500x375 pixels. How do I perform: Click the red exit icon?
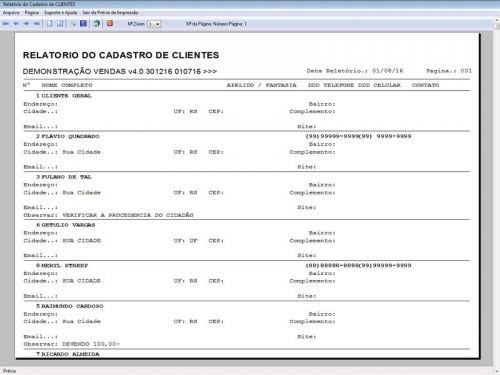pos(110,23)
